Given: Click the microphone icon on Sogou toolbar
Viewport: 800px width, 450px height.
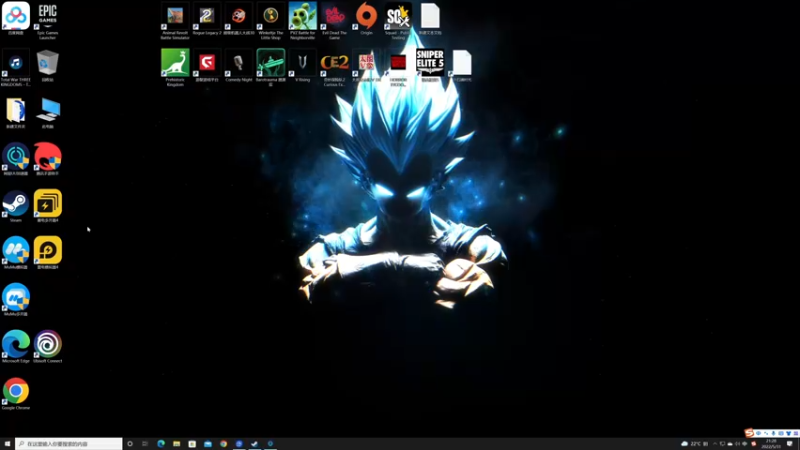Looking at the screenshot, I should point(773,433).
